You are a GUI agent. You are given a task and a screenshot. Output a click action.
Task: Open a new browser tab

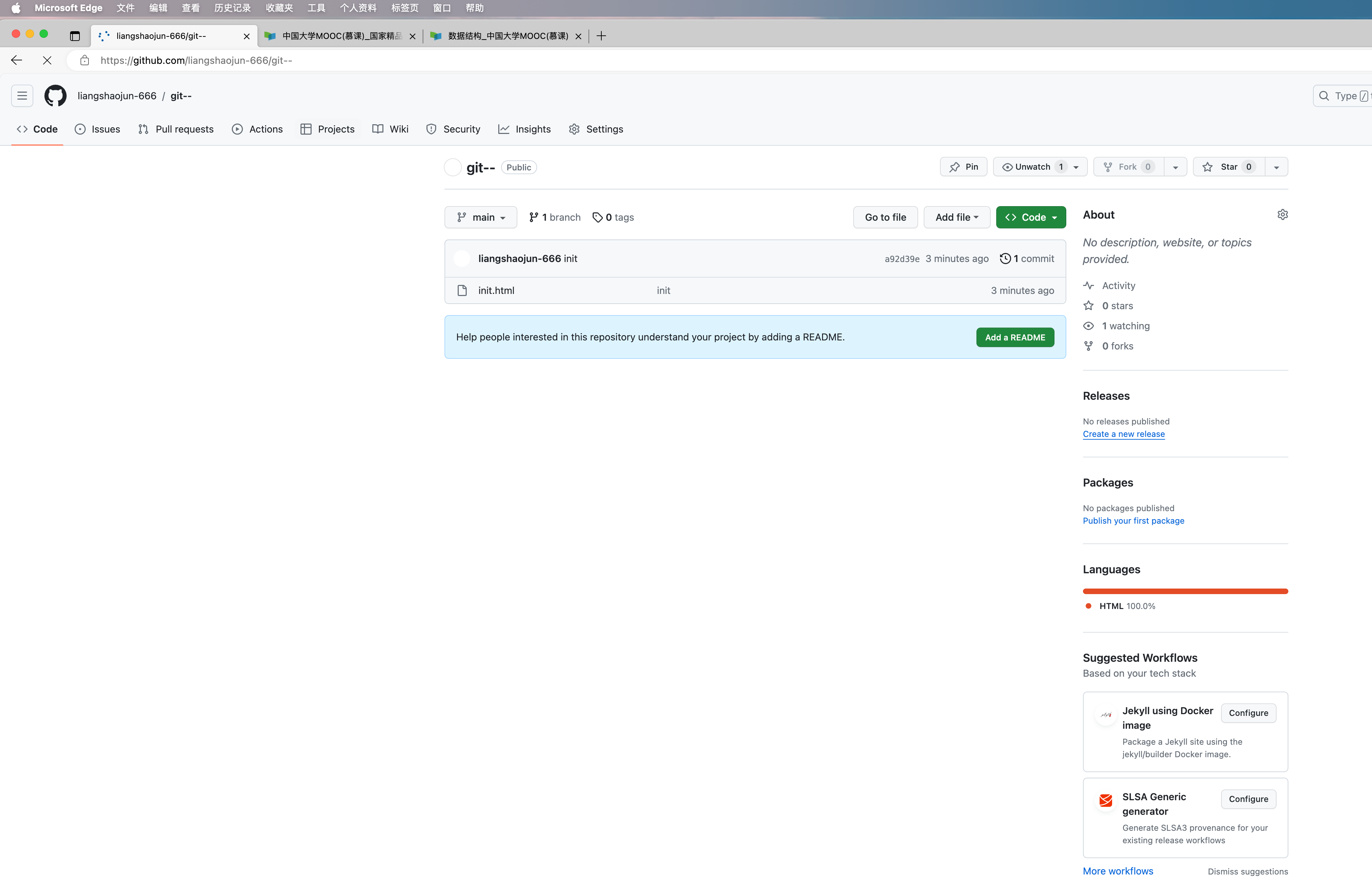click(x=601, y=36)
